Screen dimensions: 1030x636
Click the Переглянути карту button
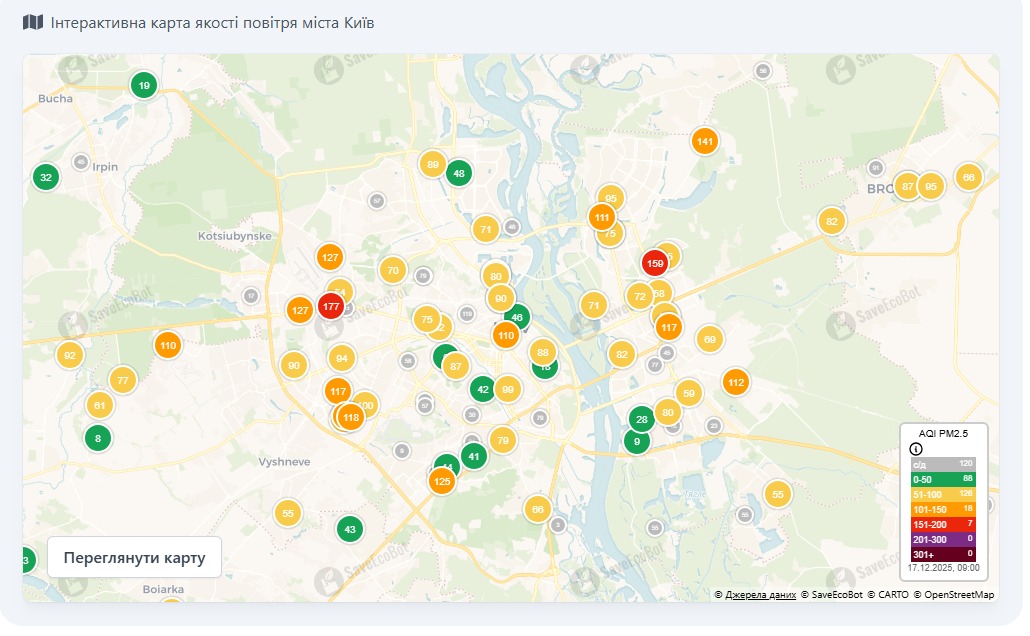tap(134, 557)
